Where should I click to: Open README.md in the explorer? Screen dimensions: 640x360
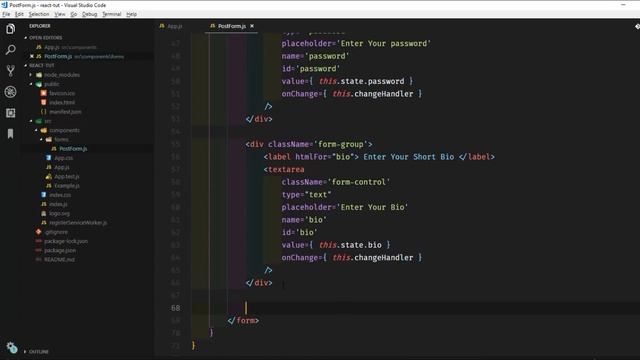[59, 260]
